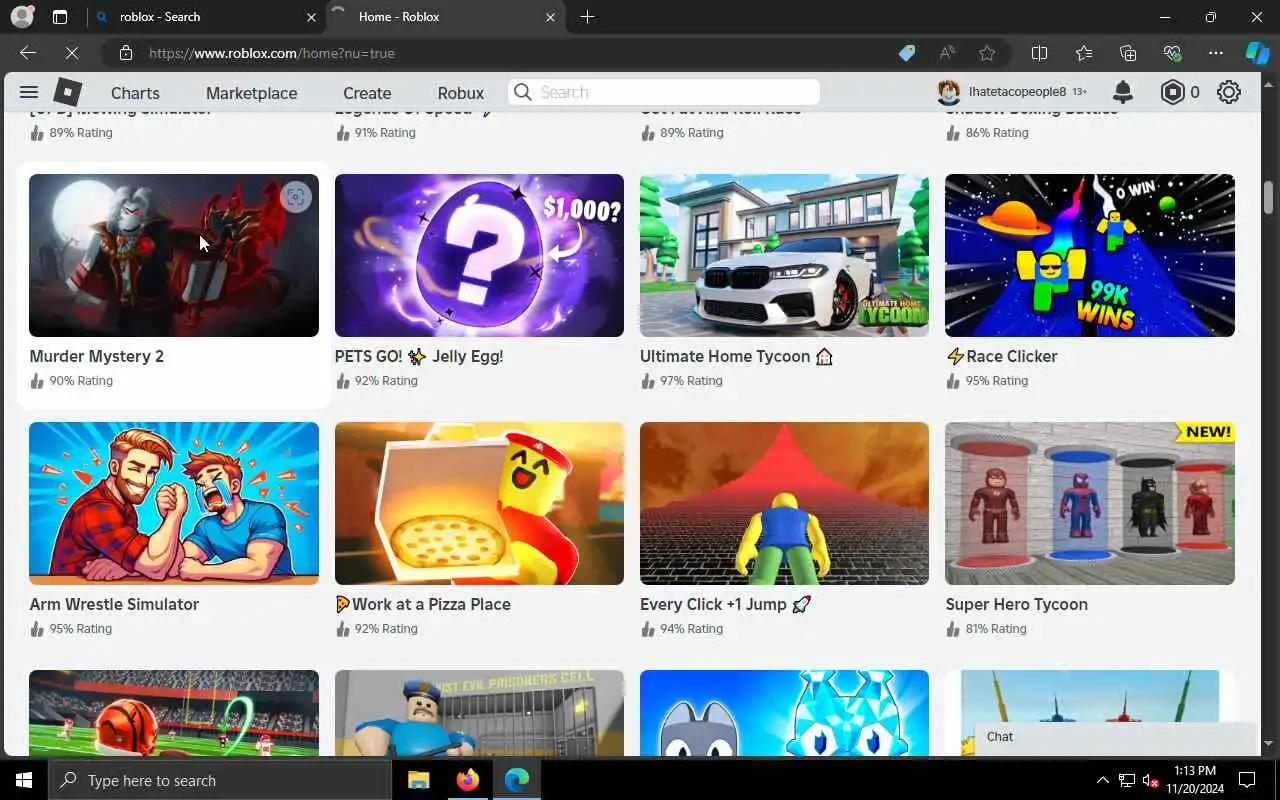Click the Arm Wrestle Simulator title
The image size is (1280, 800).
pyautogui.click(x=114, y=604)
